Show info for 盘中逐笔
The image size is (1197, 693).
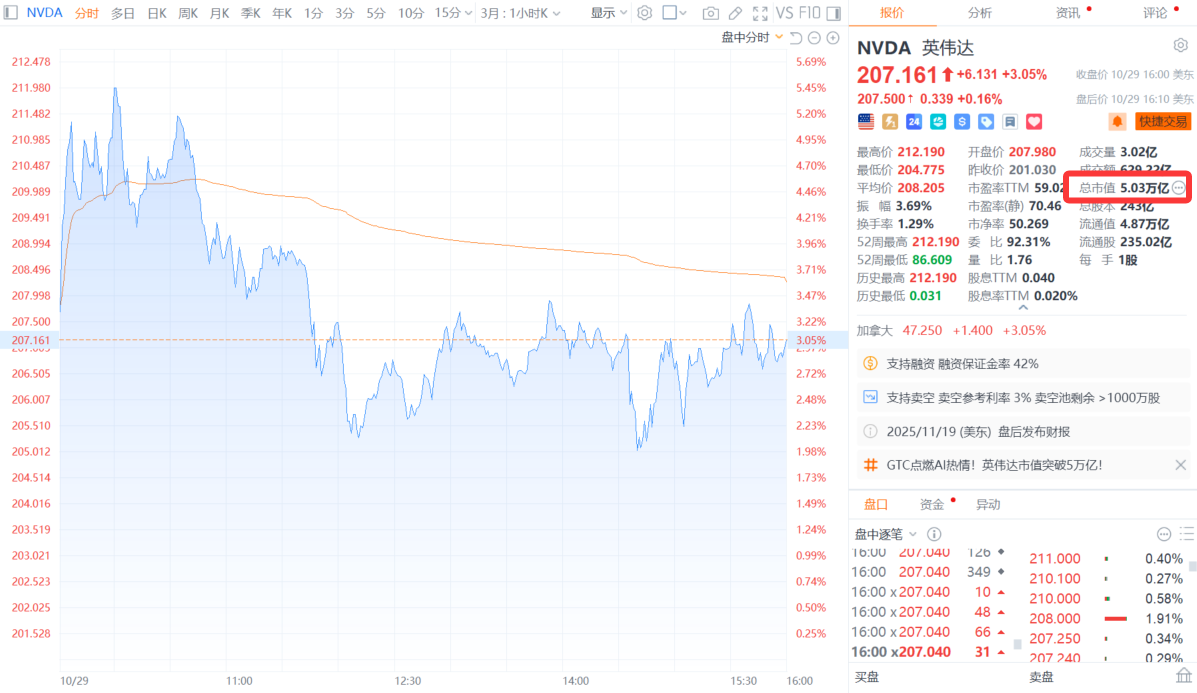click(934, 534)
